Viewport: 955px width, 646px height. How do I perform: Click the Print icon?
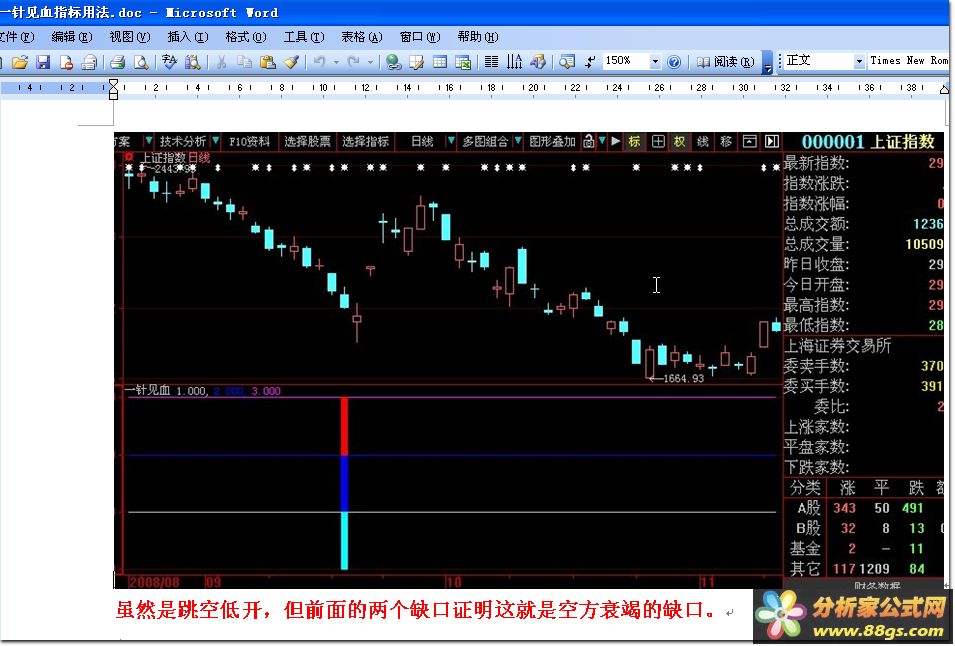(118, 61)
